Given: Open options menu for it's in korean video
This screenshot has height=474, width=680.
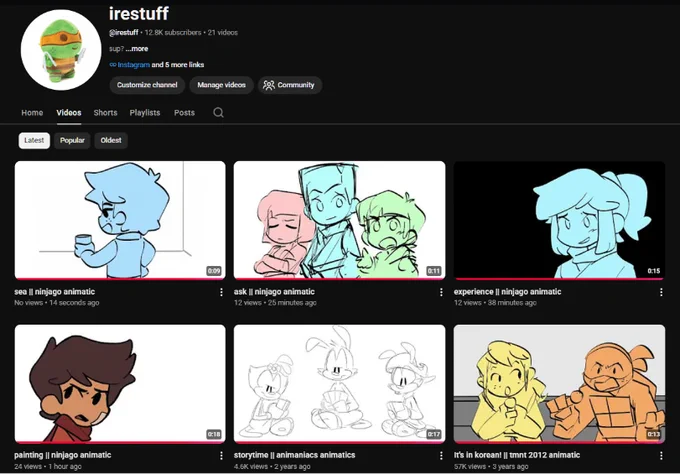Looking at the screenshot, I should [661, 456].
